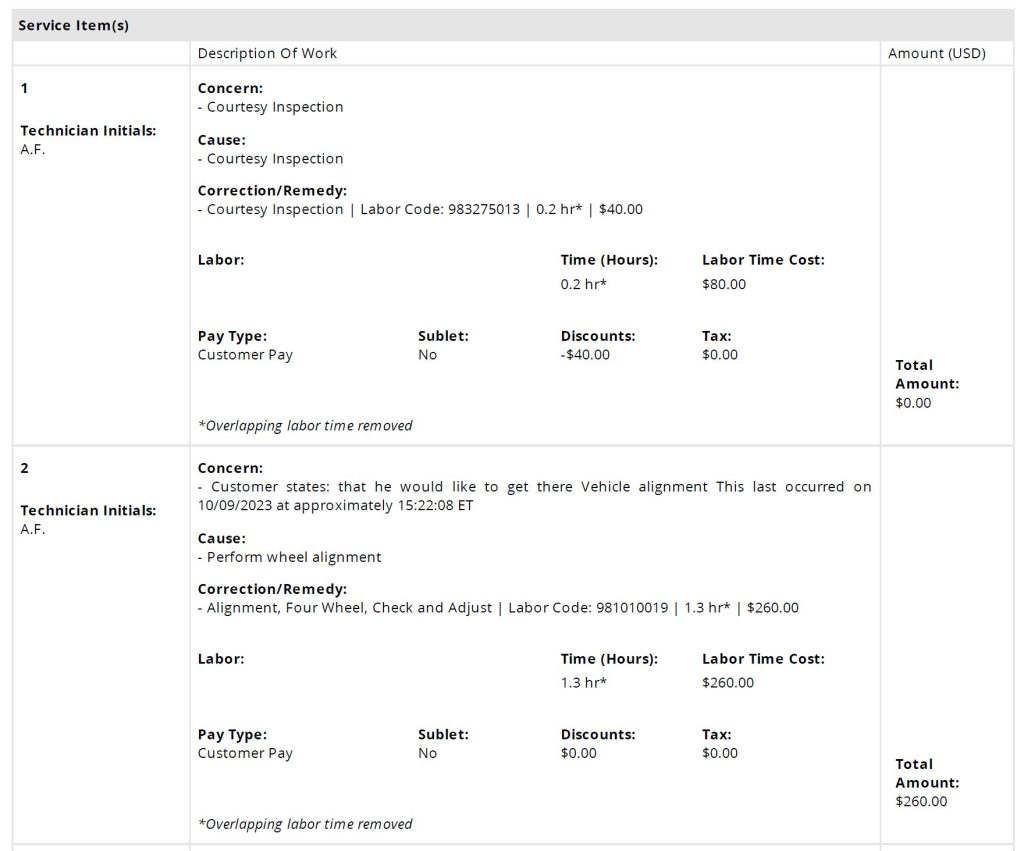Click the Service Item(s) section header

click(74, 25)
